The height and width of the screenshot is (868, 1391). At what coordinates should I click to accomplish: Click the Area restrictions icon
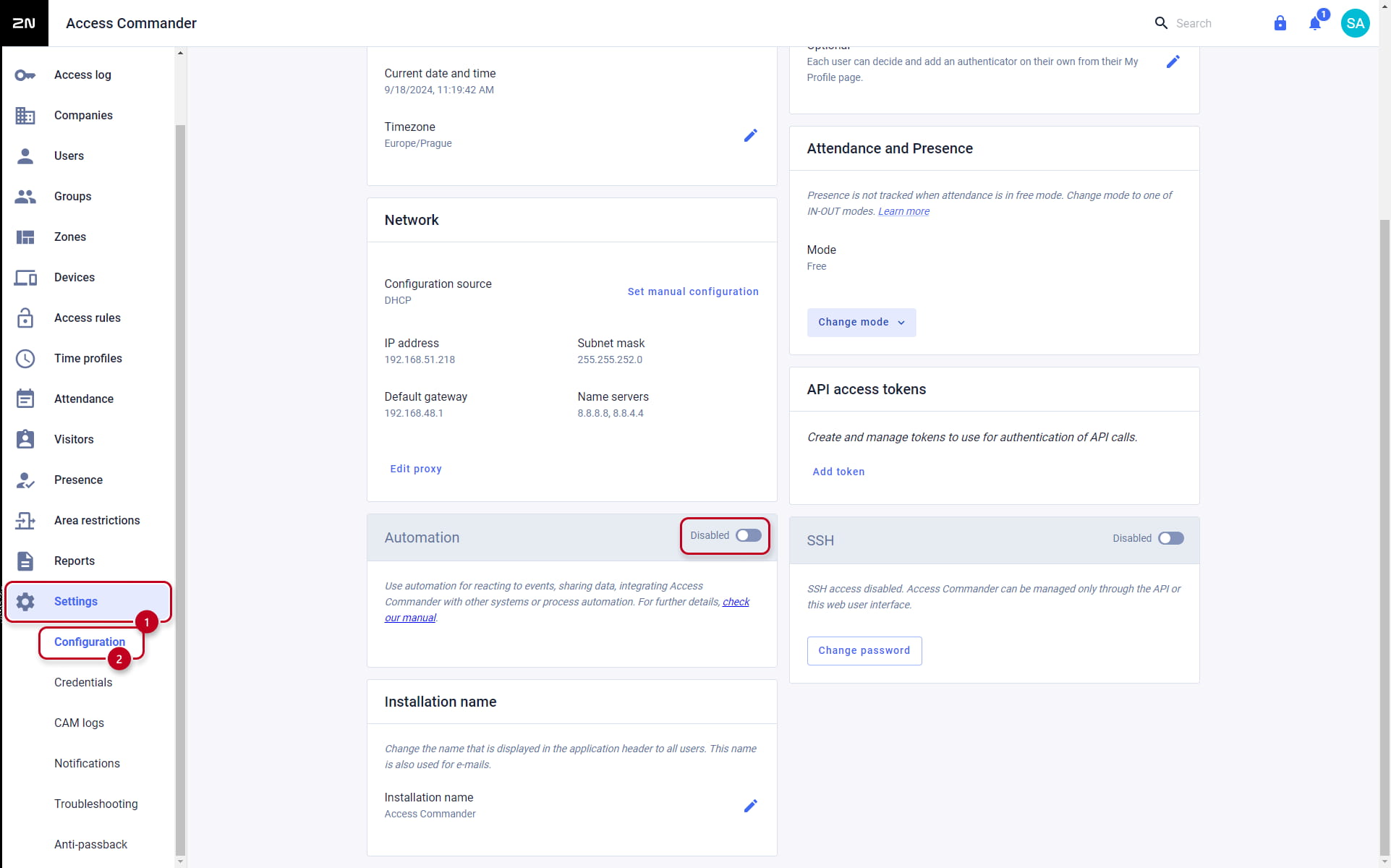(x=25, y=521)
